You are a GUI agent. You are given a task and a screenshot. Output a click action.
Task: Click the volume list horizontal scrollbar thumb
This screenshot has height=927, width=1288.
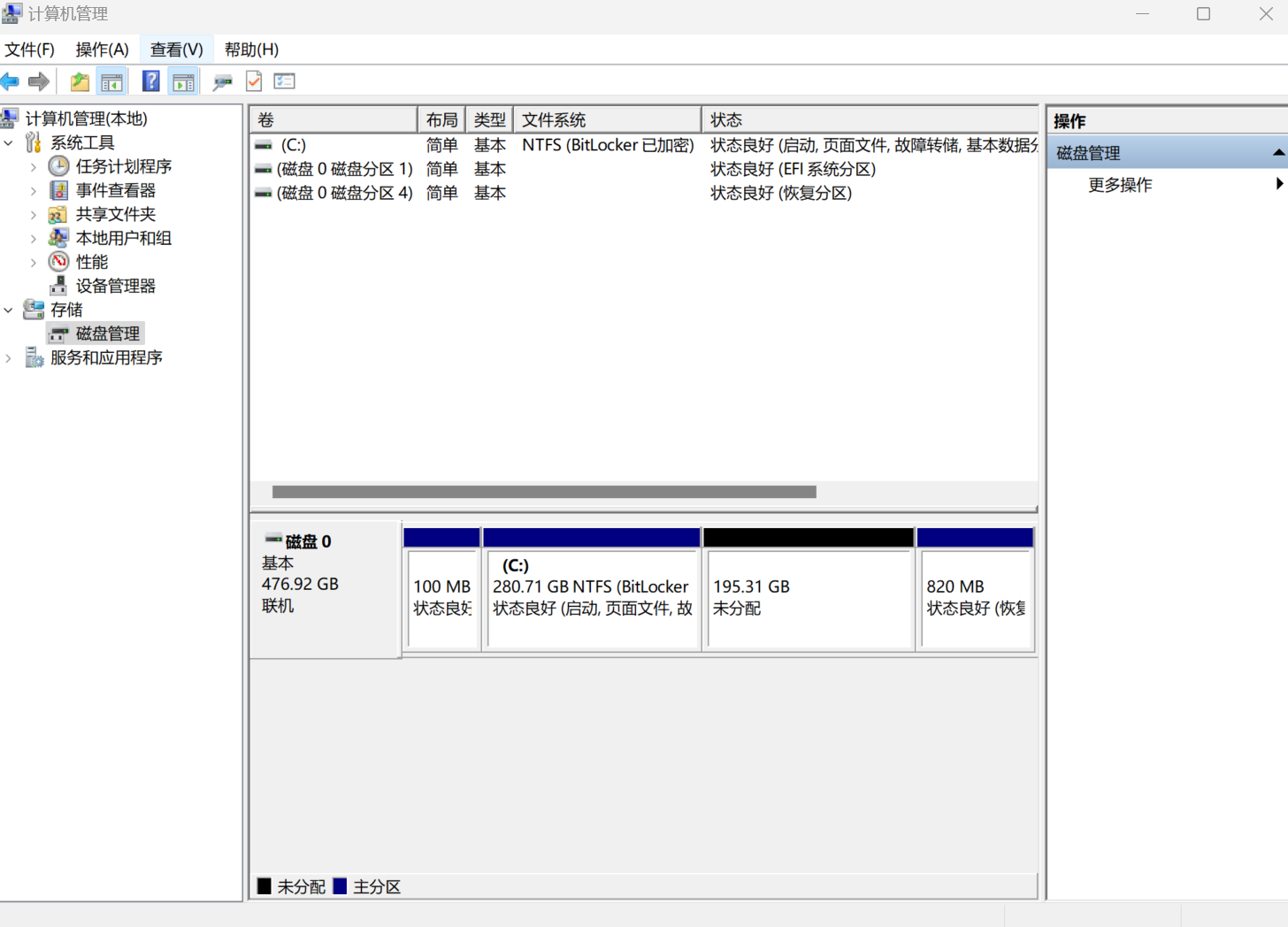[x=544, y=492]
